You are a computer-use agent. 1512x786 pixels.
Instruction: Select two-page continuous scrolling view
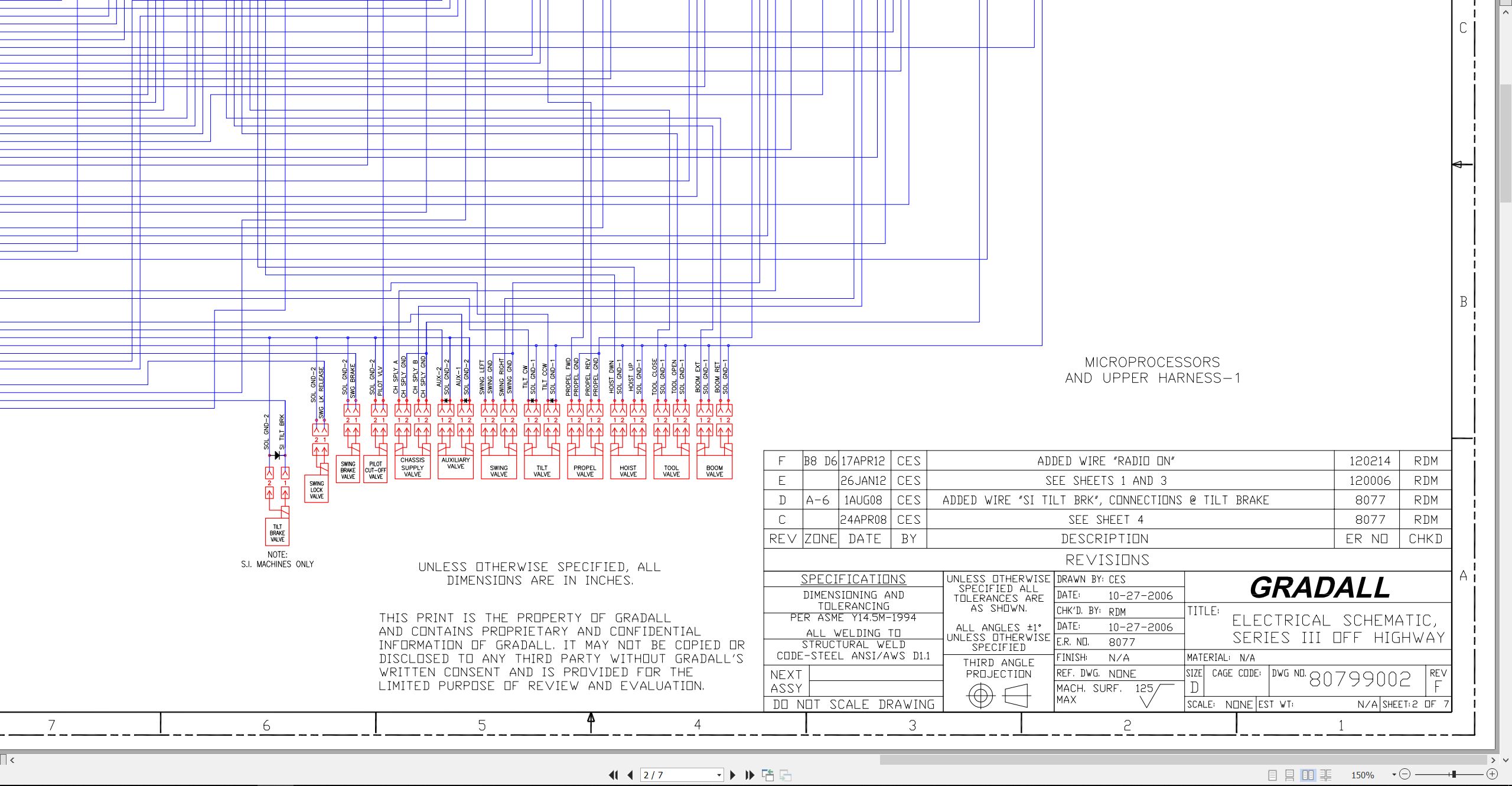[x=1326, y=775]
